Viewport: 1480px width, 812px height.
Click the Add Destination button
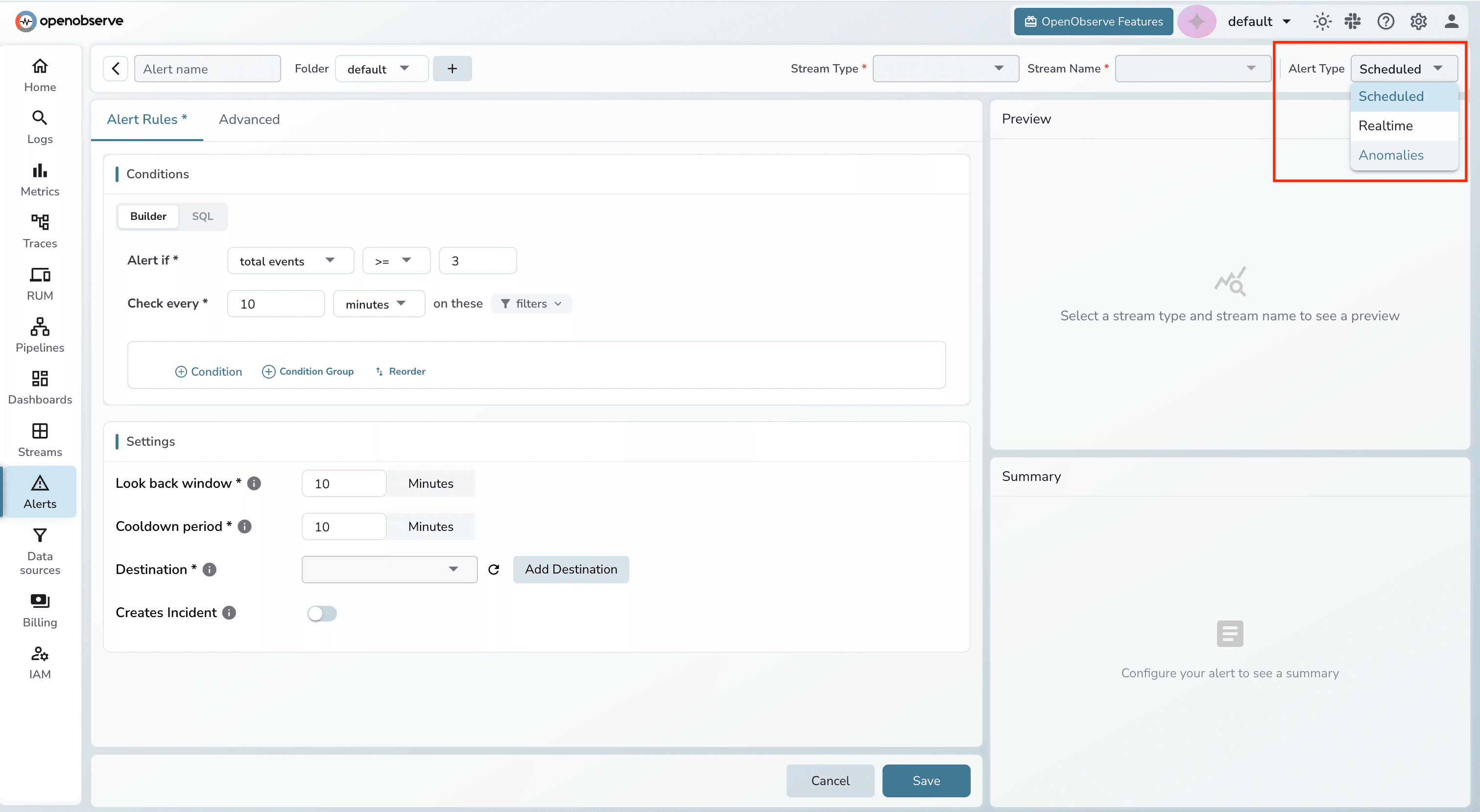pos(571,569)
